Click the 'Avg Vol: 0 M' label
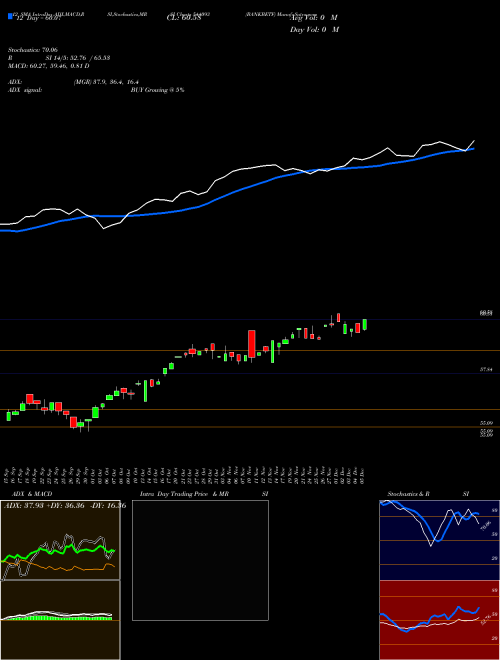 pos(313,18)
